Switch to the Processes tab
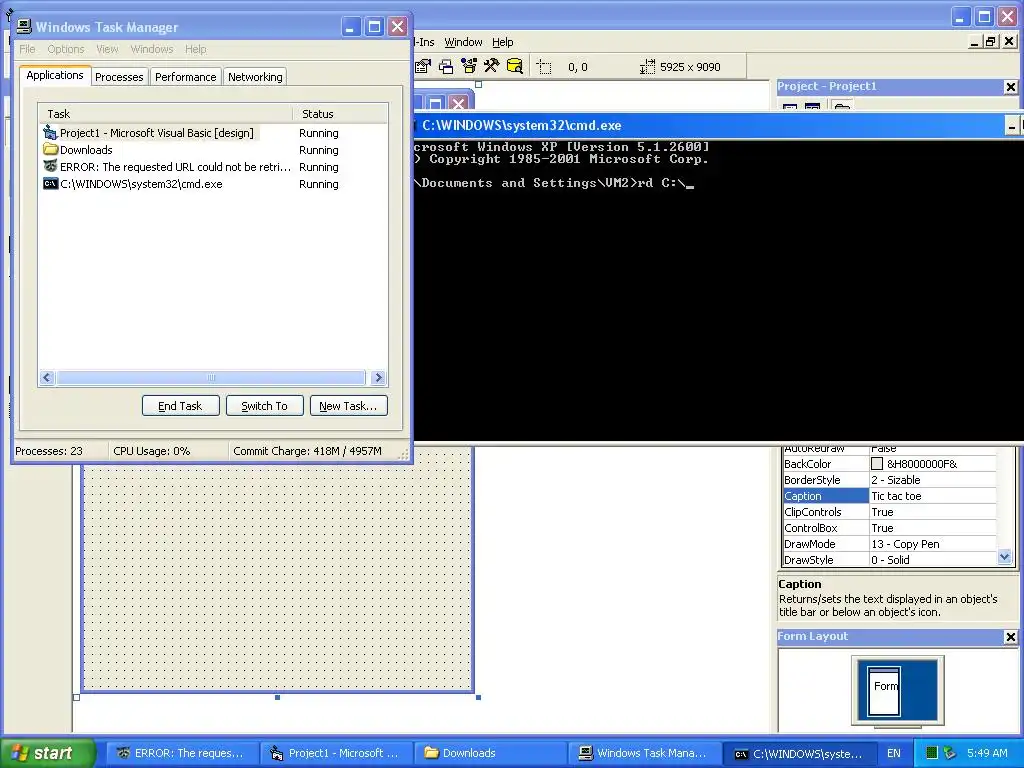The image size is (1024, 768). pos(119,77)
